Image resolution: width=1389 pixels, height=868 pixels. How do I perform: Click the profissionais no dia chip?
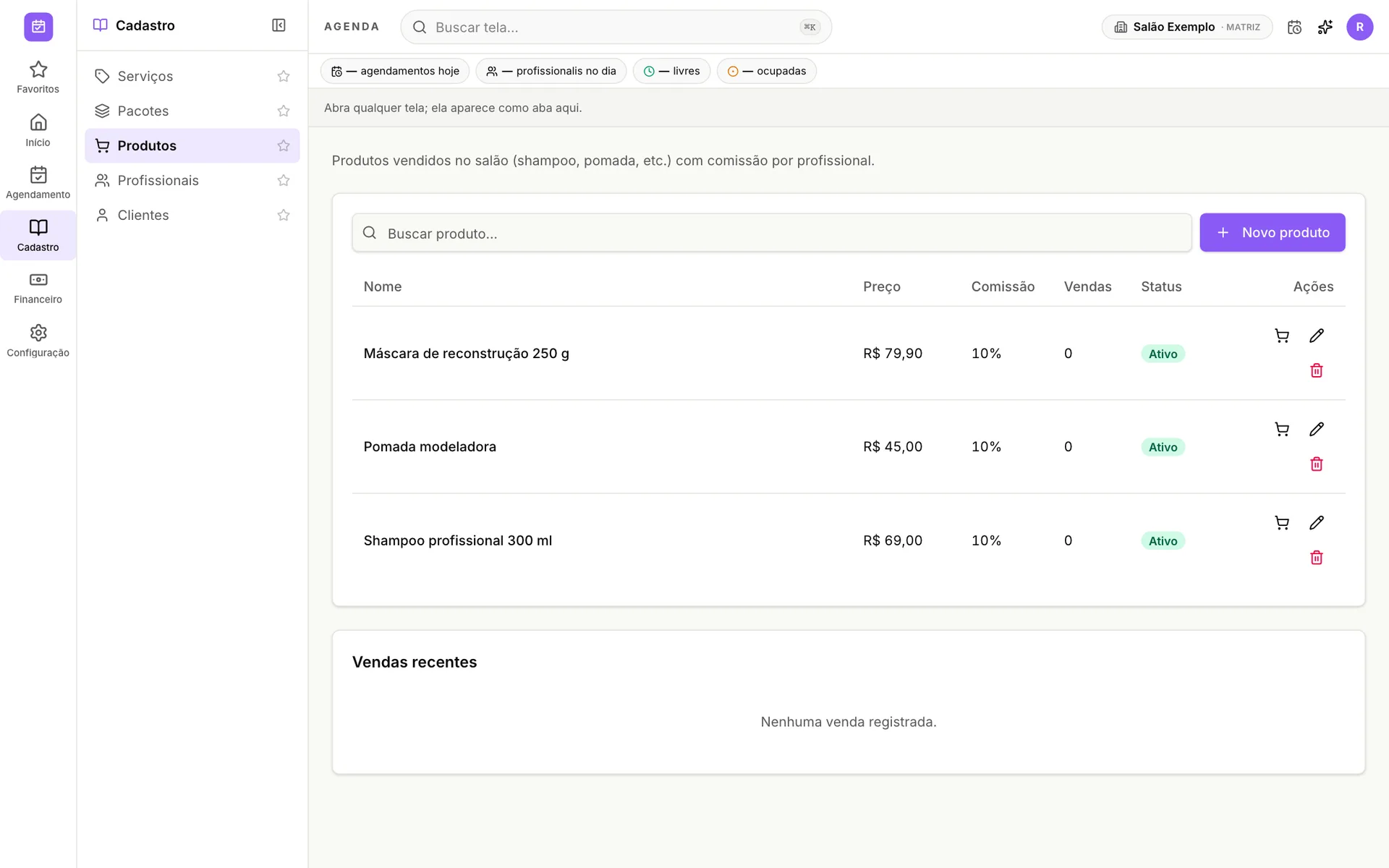pyautogui.click(x=551, y=71)
